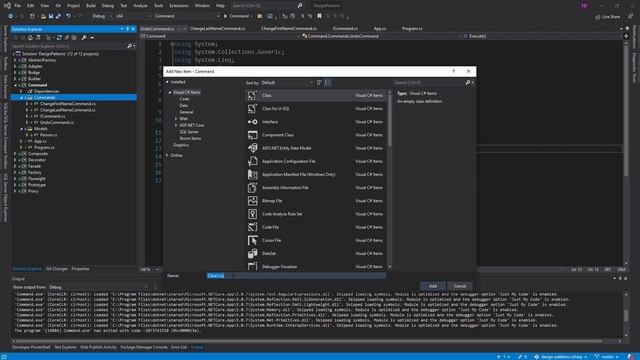
Task: Expand the Composite project node
Action: (x=15, y=154)
